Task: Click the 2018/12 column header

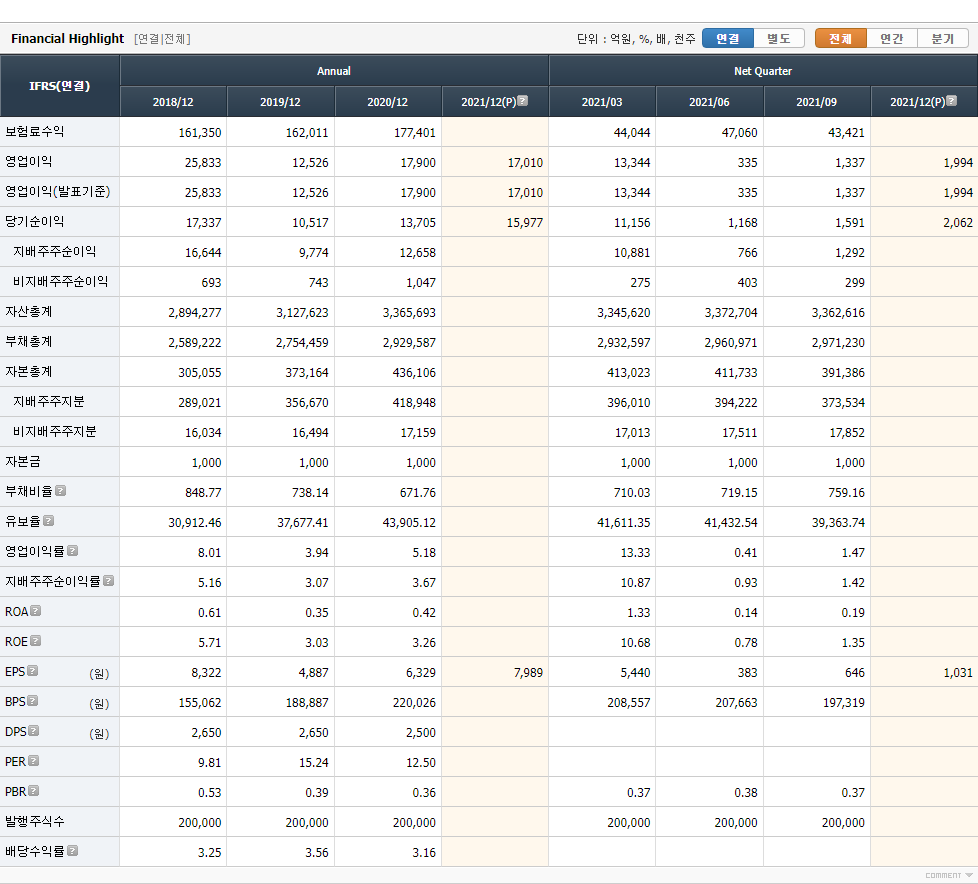Action: tap(173, 102)
